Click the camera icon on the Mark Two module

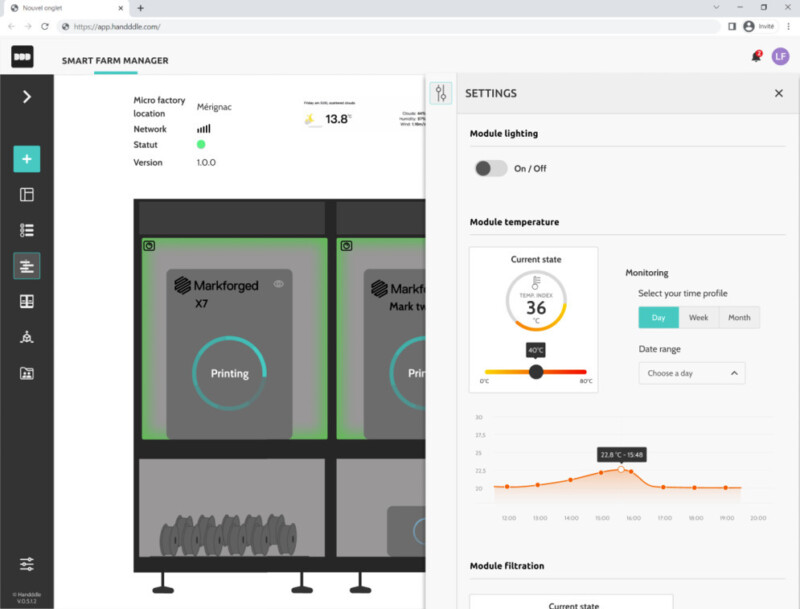(346, 246)
